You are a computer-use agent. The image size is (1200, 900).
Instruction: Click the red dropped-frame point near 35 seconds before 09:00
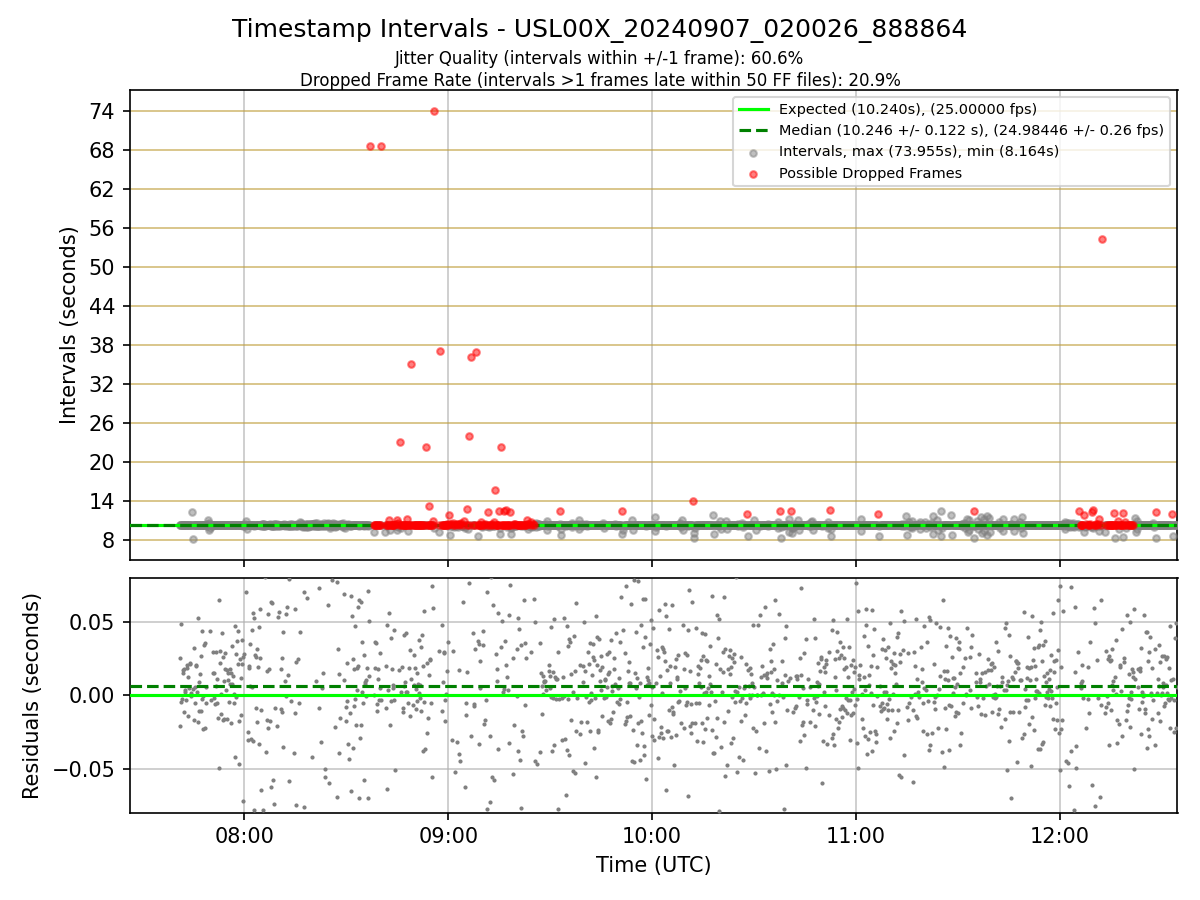411,364
